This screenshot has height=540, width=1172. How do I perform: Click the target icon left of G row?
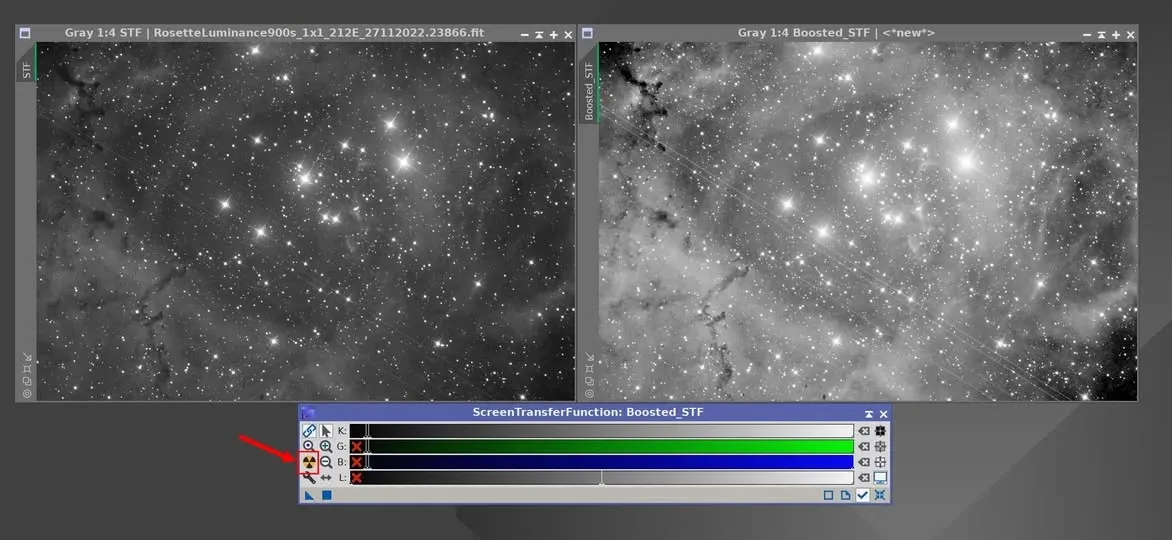point(309,447)
